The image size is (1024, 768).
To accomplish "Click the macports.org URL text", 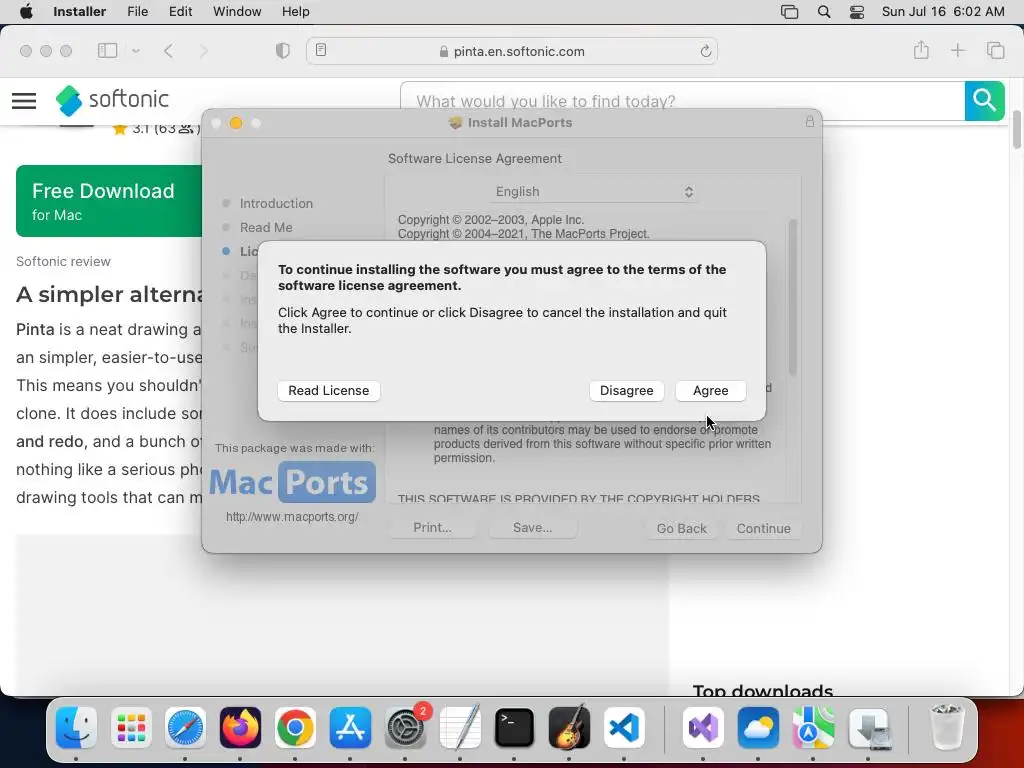I will (x=292, y=517).
